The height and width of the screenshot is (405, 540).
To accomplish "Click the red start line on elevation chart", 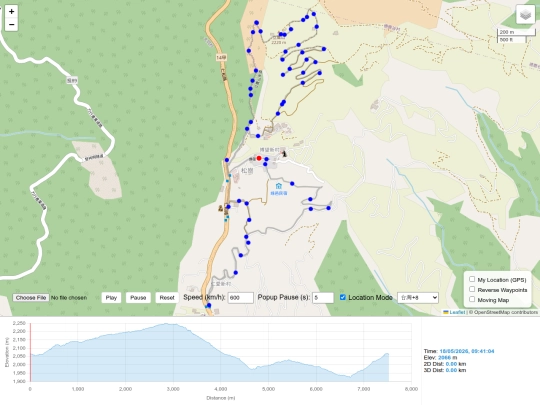I will (x=31, y=352).
